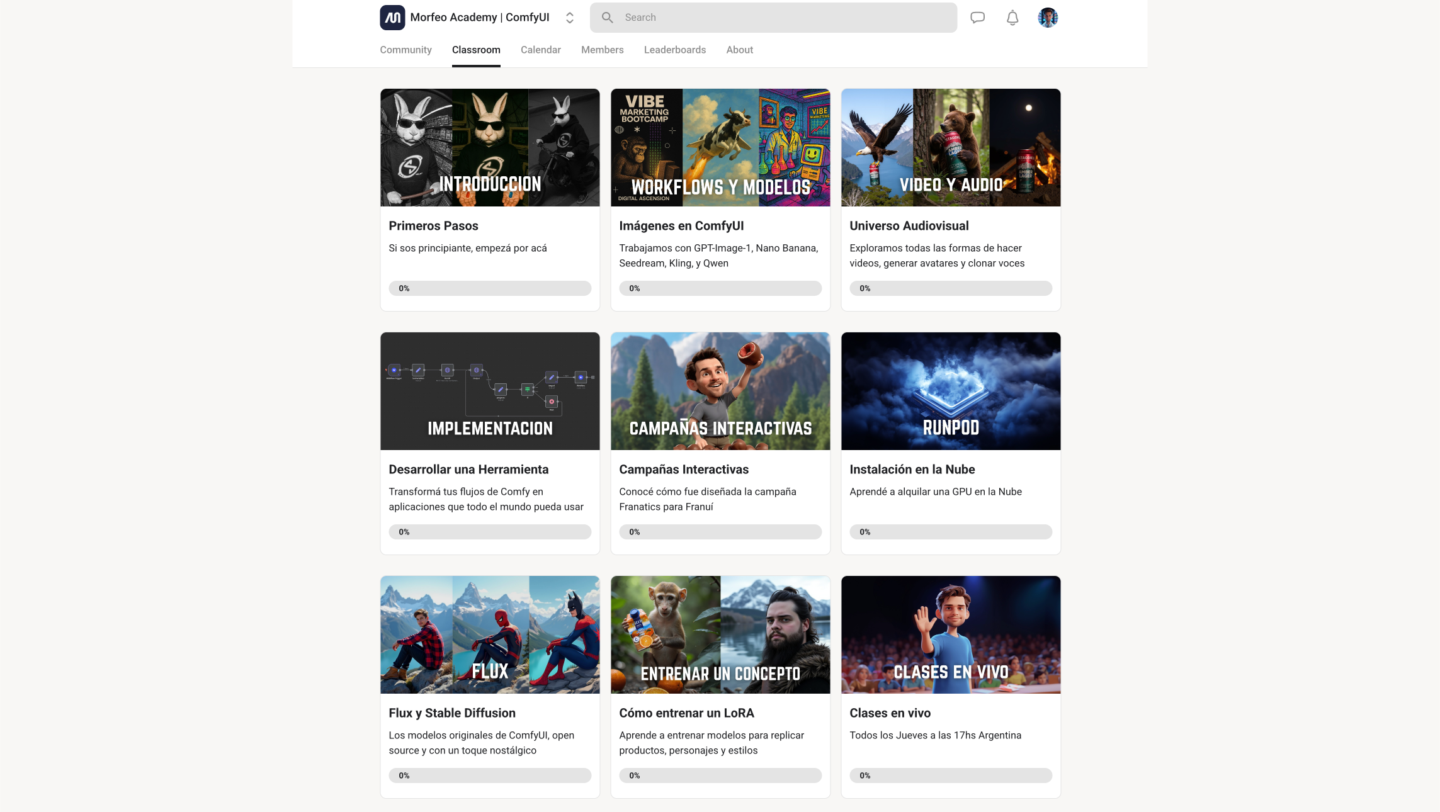Click the Universo Audiovisual progress bar
The width and height of the screenshot is (1440, 812).
951,288
